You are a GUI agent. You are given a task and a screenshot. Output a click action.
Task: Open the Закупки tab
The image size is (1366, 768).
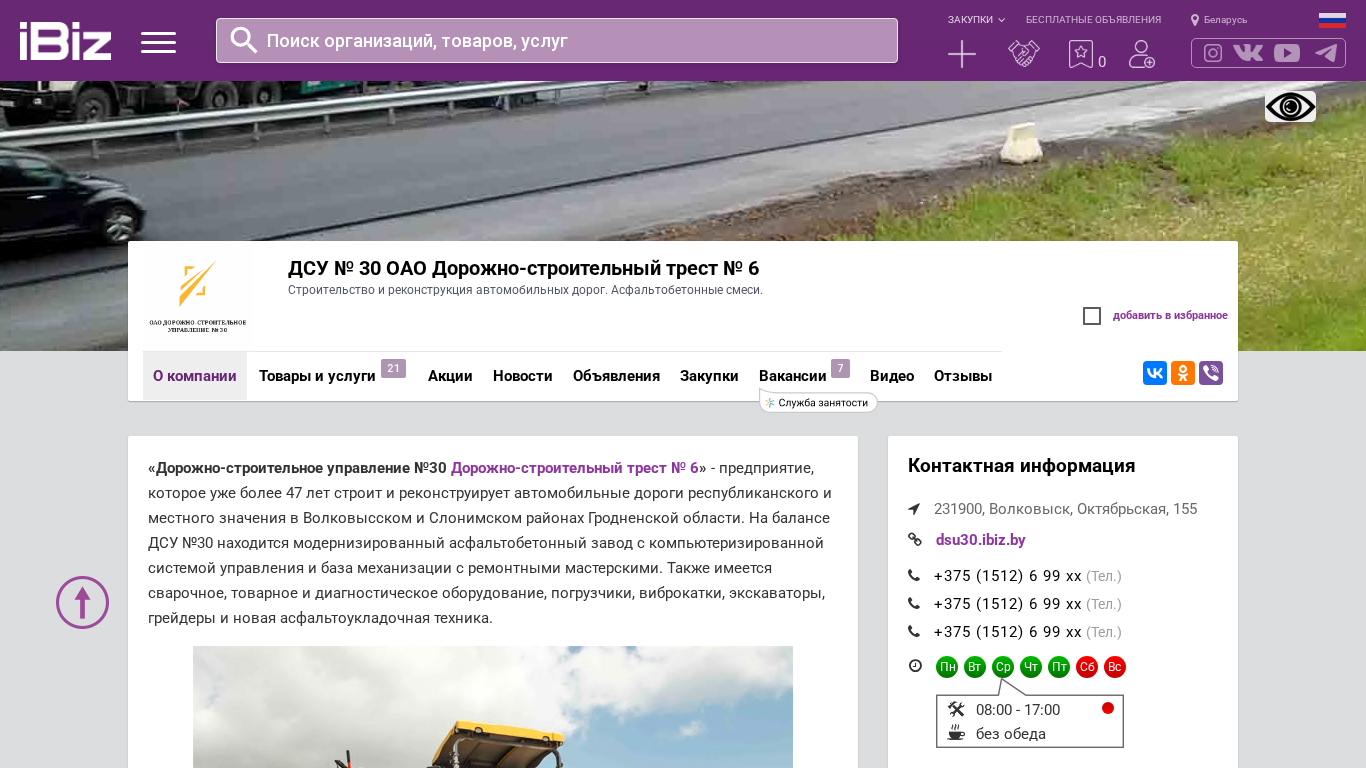pos(709,376)
